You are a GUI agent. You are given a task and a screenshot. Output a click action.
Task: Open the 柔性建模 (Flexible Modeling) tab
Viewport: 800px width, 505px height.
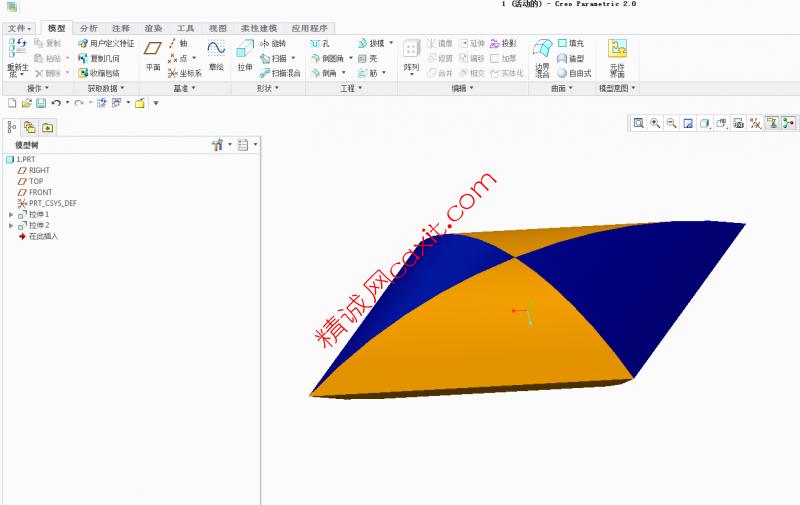[259, 28]
